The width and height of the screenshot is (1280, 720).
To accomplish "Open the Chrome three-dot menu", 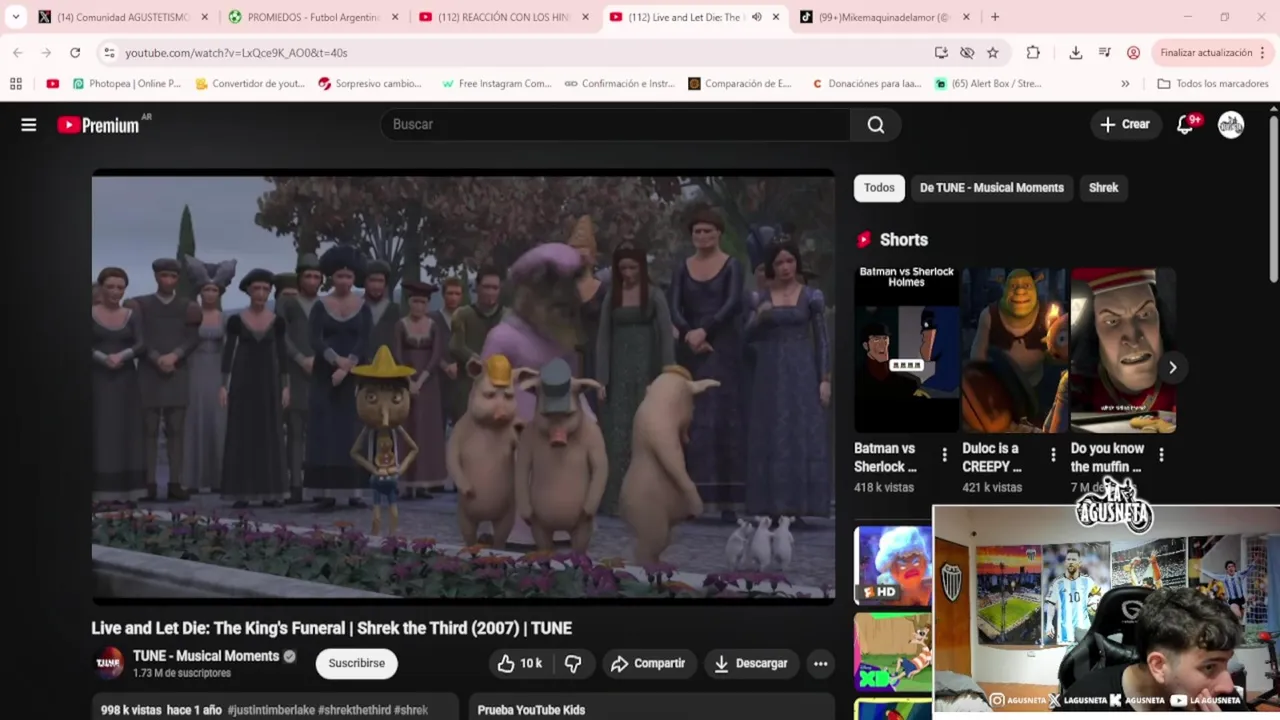I will [1263, 52].
